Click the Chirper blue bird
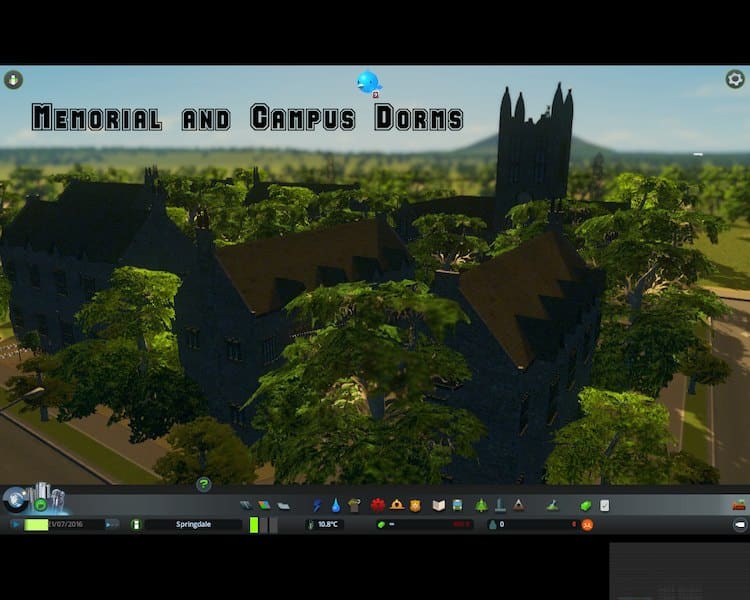Viewport: 750px width, 600px height. click(x=368, y=82)
